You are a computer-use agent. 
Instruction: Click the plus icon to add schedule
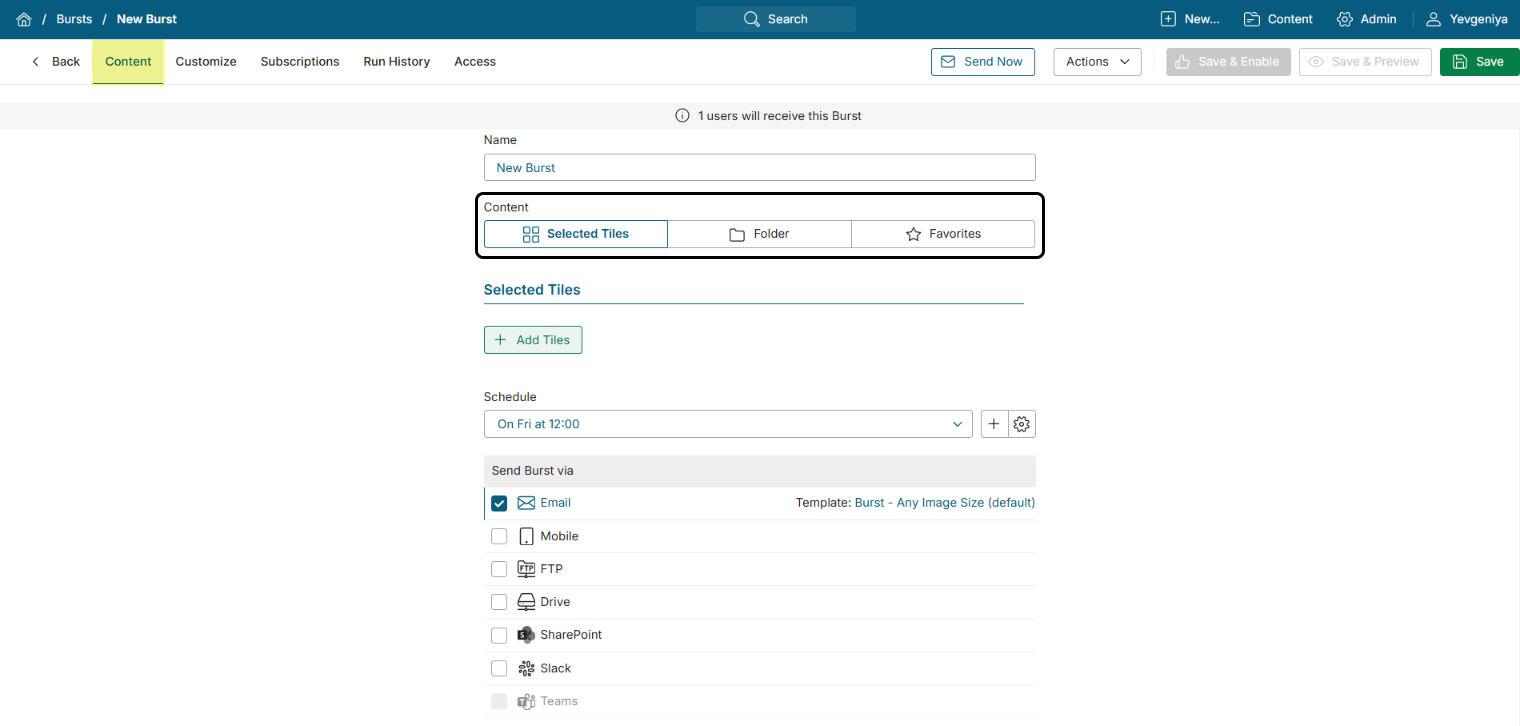point(993,424)
